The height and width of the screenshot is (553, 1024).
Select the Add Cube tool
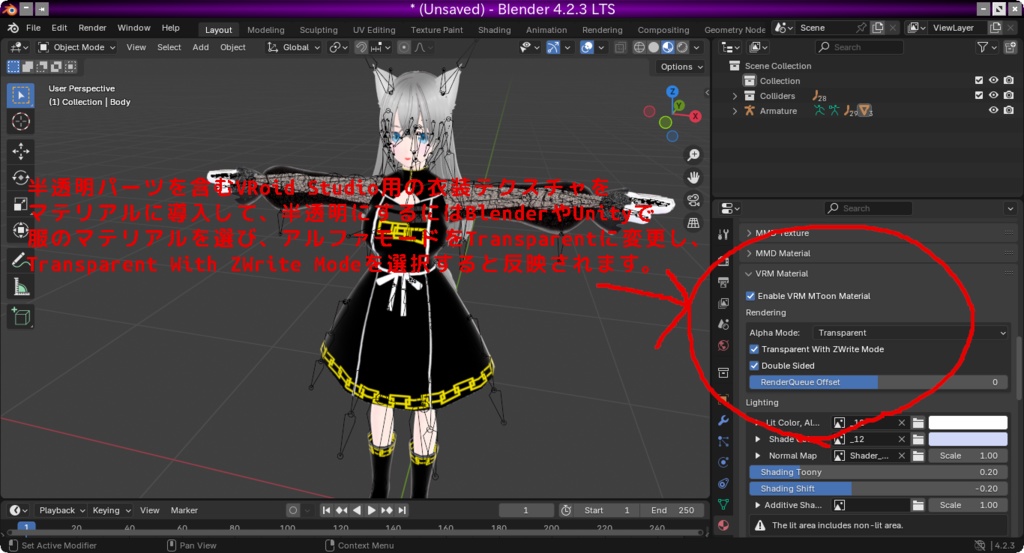pyautogui.click(x=21, y=317)
